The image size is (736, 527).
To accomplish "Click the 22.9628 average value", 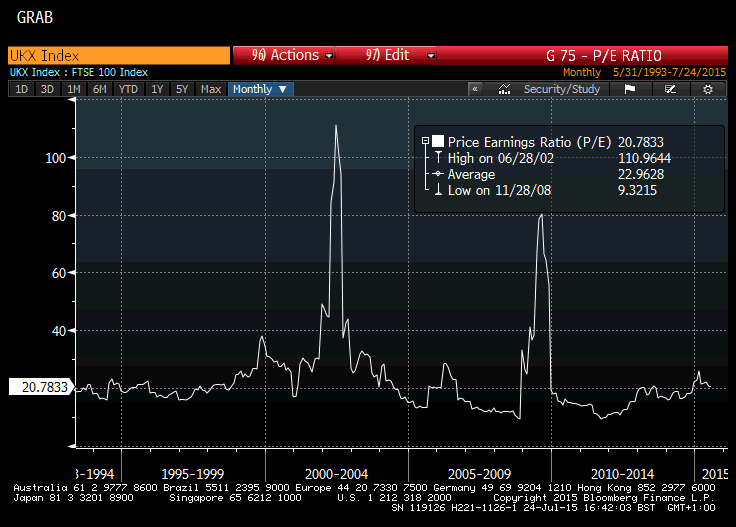I will tap(641, 174).
